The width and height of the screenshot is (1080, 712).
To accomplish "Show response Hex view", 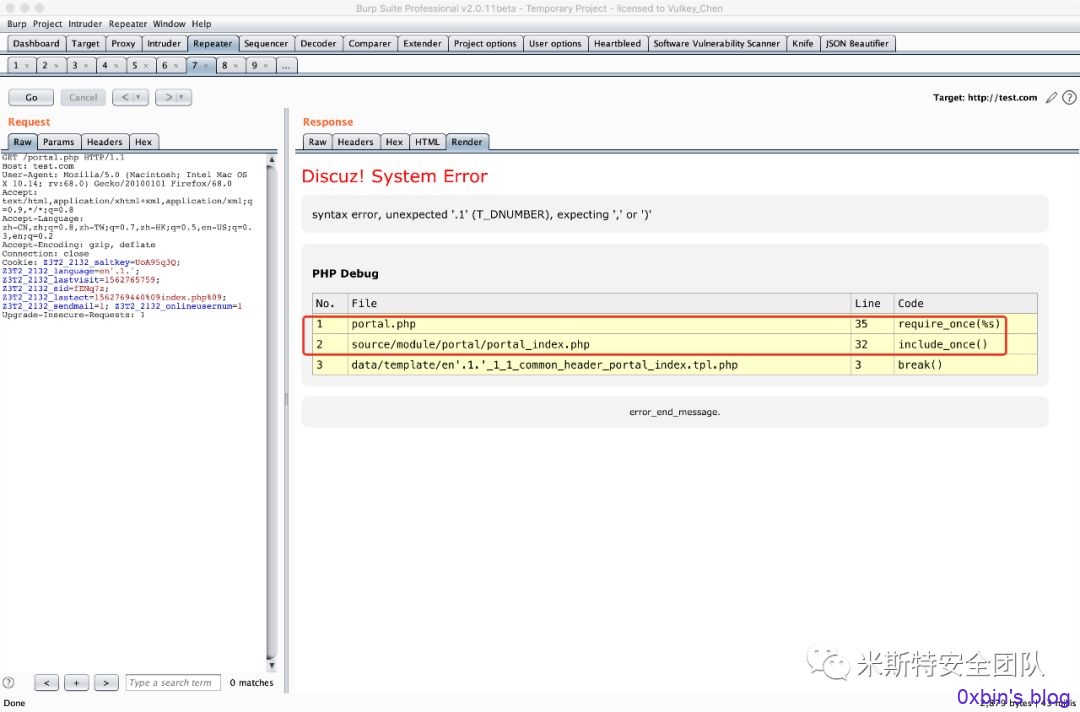I will tap(395, 142).
